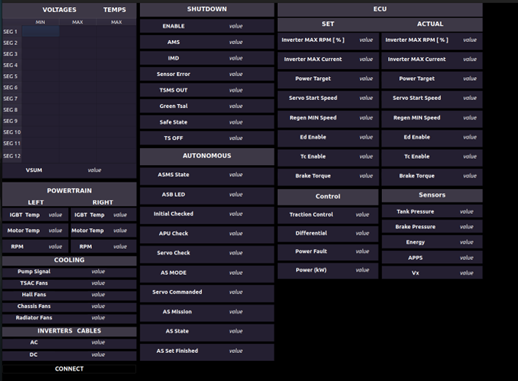
Task: Click Inverter MAX Current label under SET
Action: click(313, 59)
